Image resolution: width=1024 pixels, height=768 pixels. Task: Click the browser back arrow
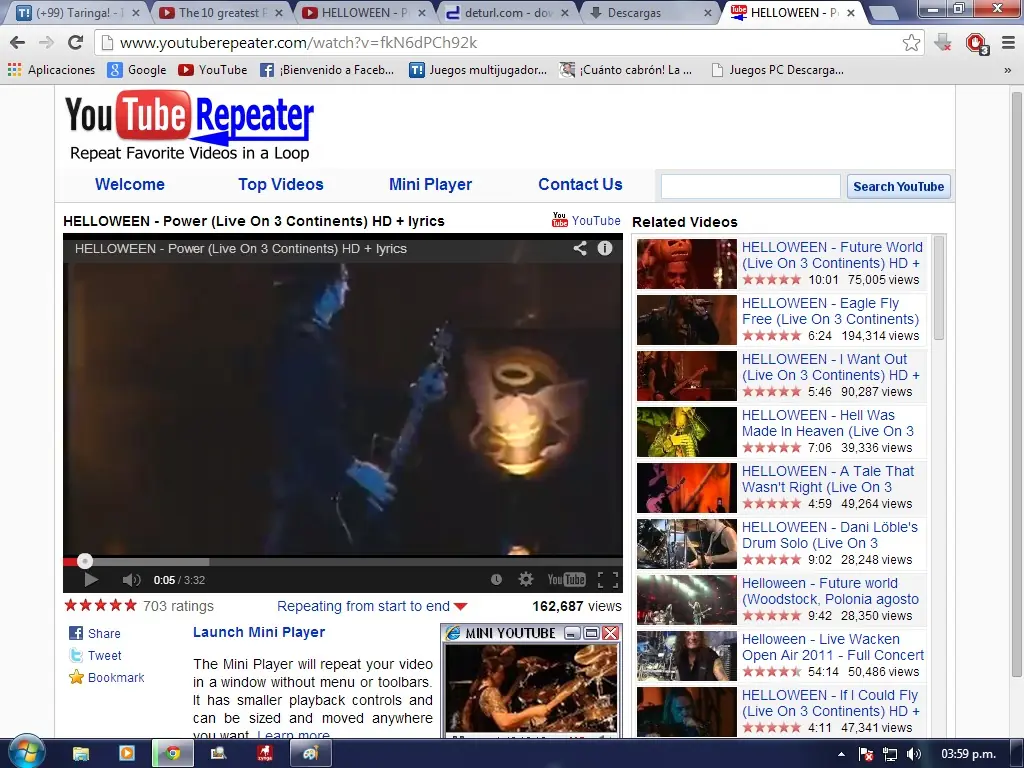click(18, 42)
